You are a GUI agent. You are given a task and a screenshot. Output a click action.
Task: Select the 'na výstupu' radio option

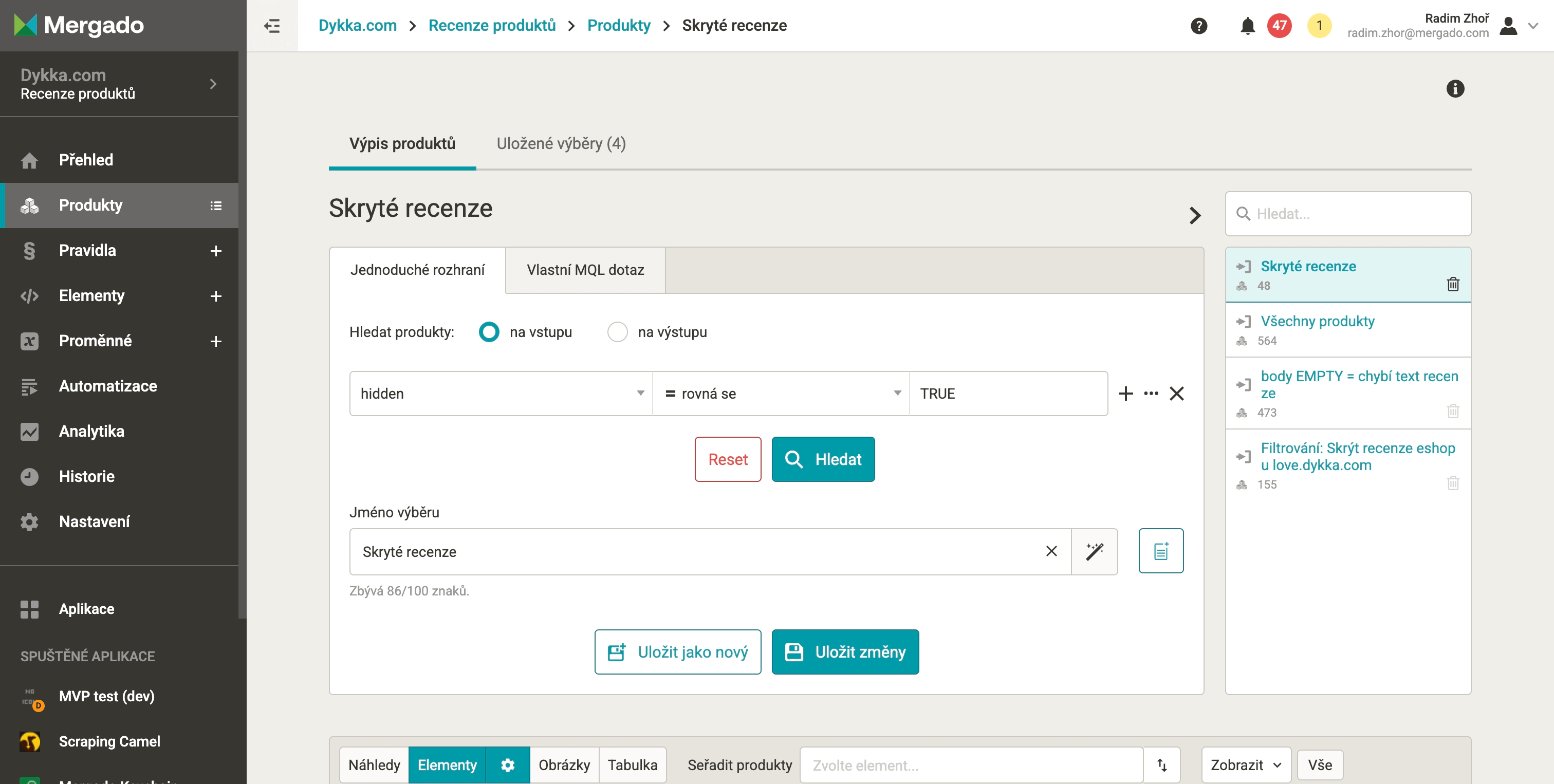coord(617,332)
